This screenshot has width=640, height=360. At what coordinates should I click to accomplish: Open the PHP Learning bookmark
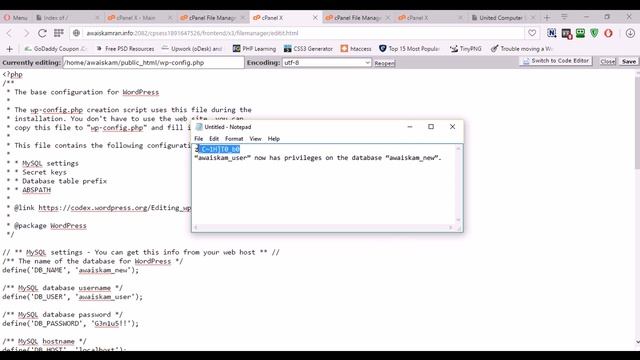pos(254,49)
